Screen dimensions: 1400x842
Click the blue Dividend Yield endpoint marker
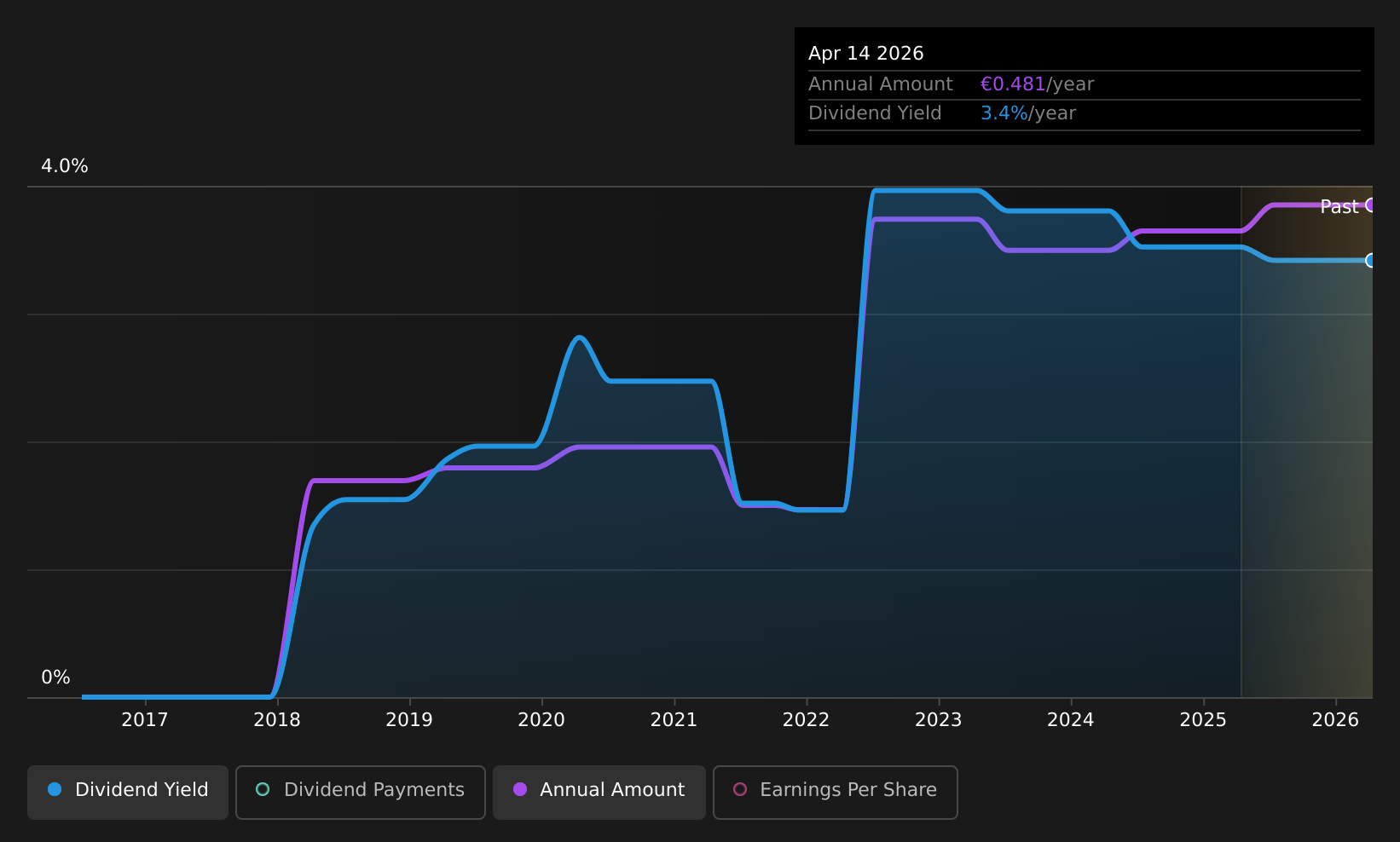click(x=1370, y=260)
